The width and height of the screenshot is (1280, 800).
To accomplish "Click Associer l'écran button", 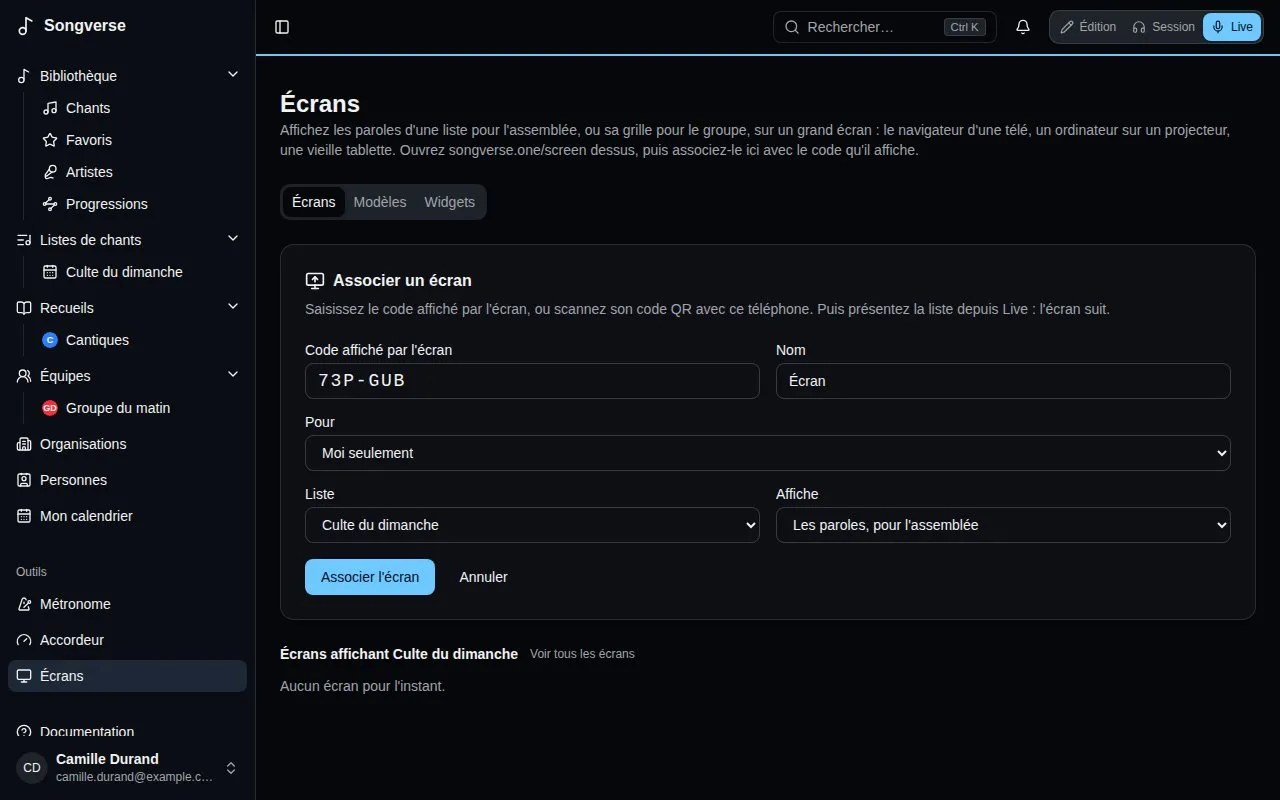I will point(370,577).
